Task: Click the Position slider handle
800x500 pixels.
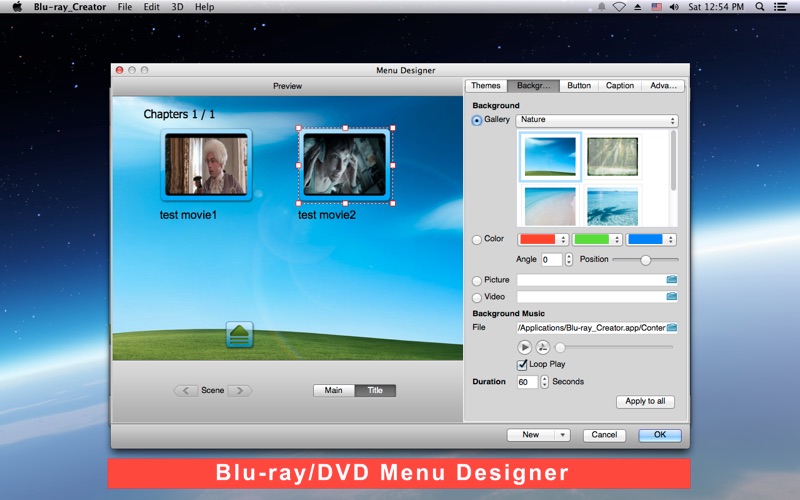Action: 645,260
